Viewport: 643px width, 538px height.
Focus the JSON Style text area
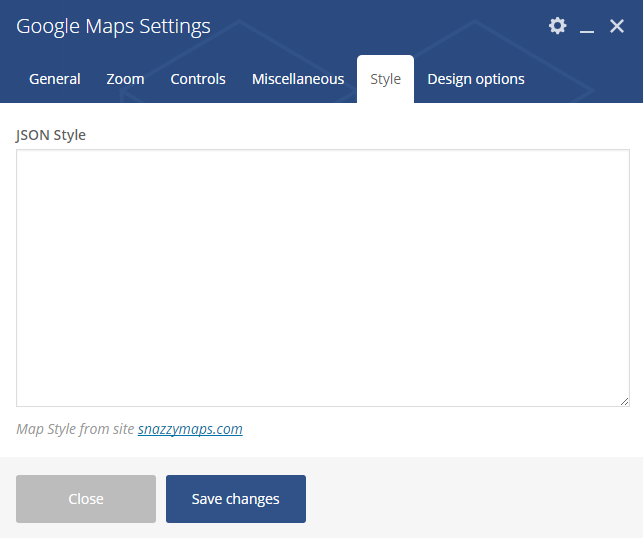(323, 278)
